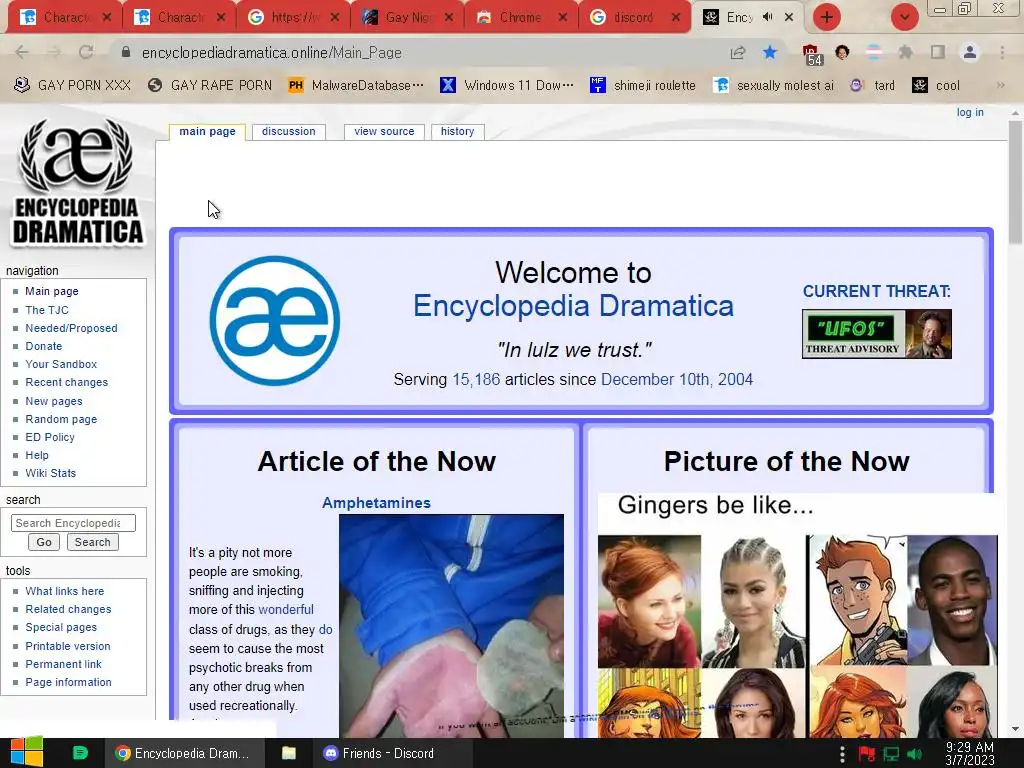Image resolution: width=1024 pixels, height=768 pixels.
Task: Open the Help navigation link
Action: [x=37, y=455]
